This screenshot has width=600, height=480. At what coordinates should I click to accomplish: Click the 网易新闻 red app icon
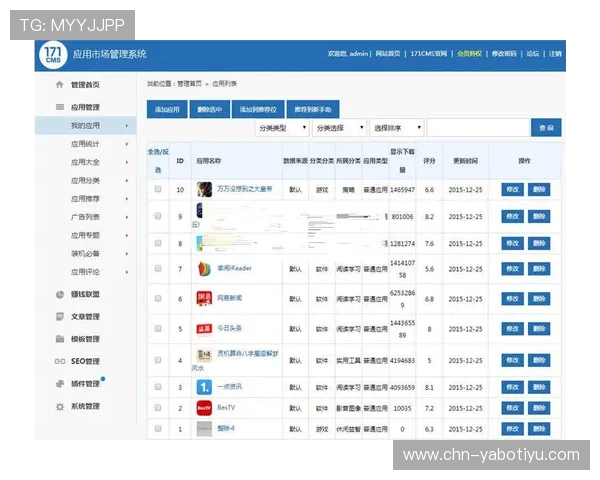click(204, 299)
